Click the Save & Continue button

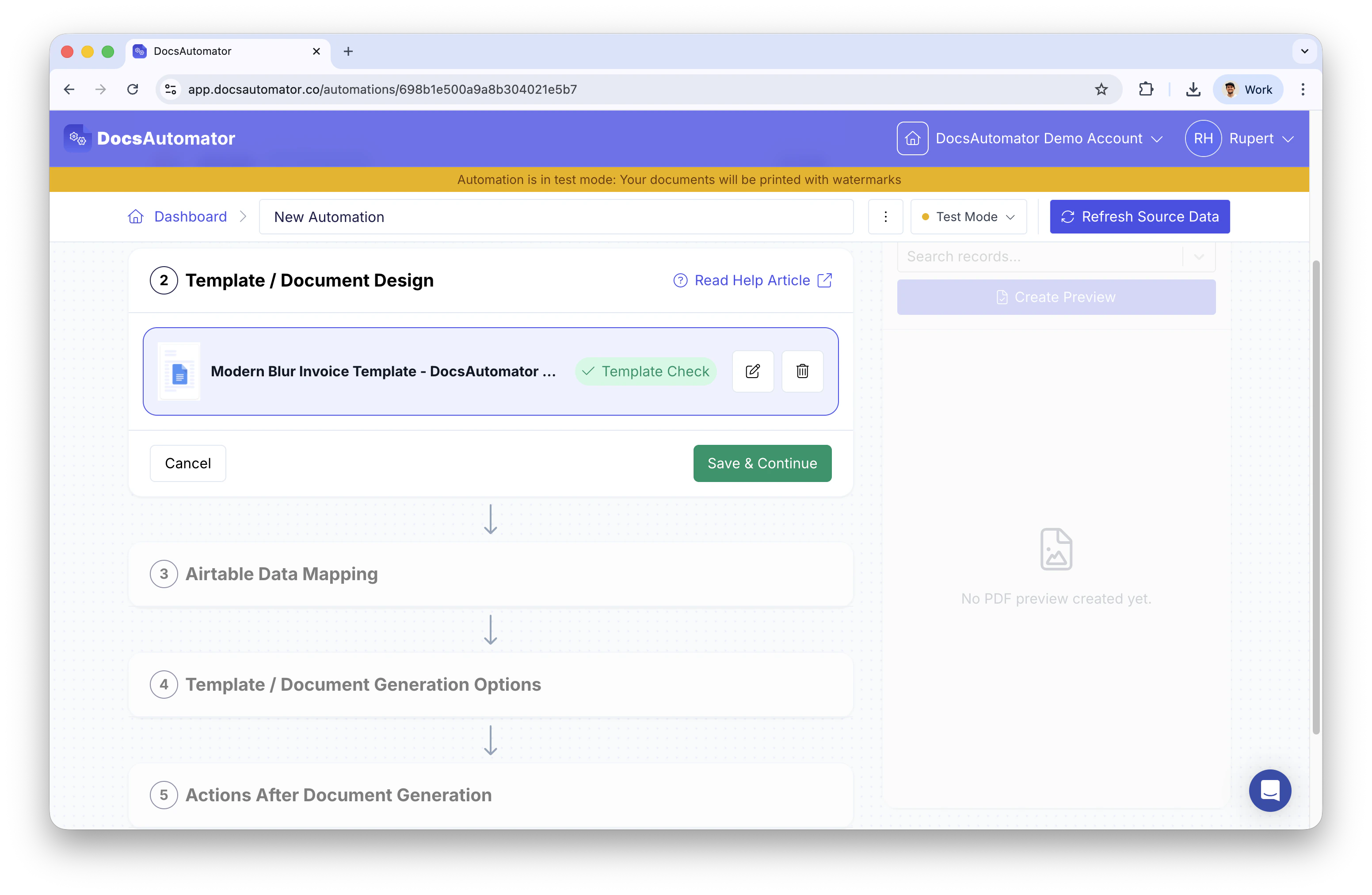[x=762, y=463]
